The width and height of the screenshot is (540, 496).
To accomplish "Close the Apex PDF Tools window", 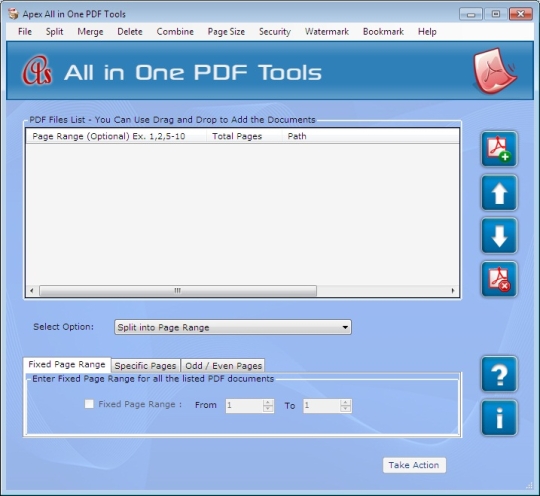I will (521, 14).
